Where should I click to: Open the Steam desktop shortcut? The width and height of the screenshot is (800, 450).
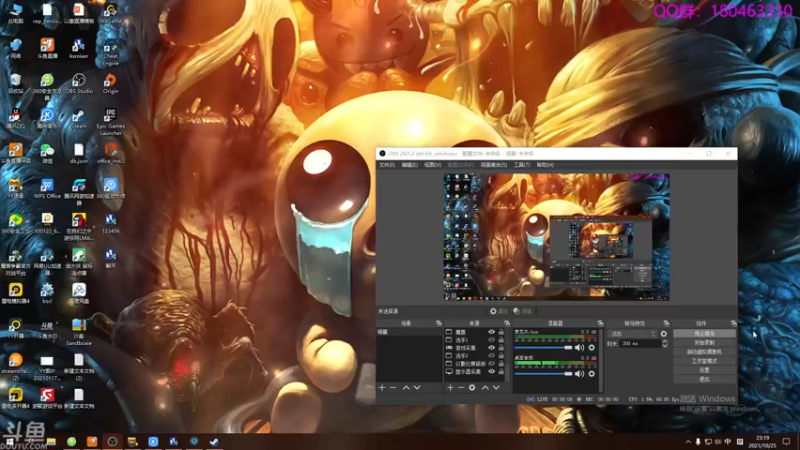[x=79, y=119]
